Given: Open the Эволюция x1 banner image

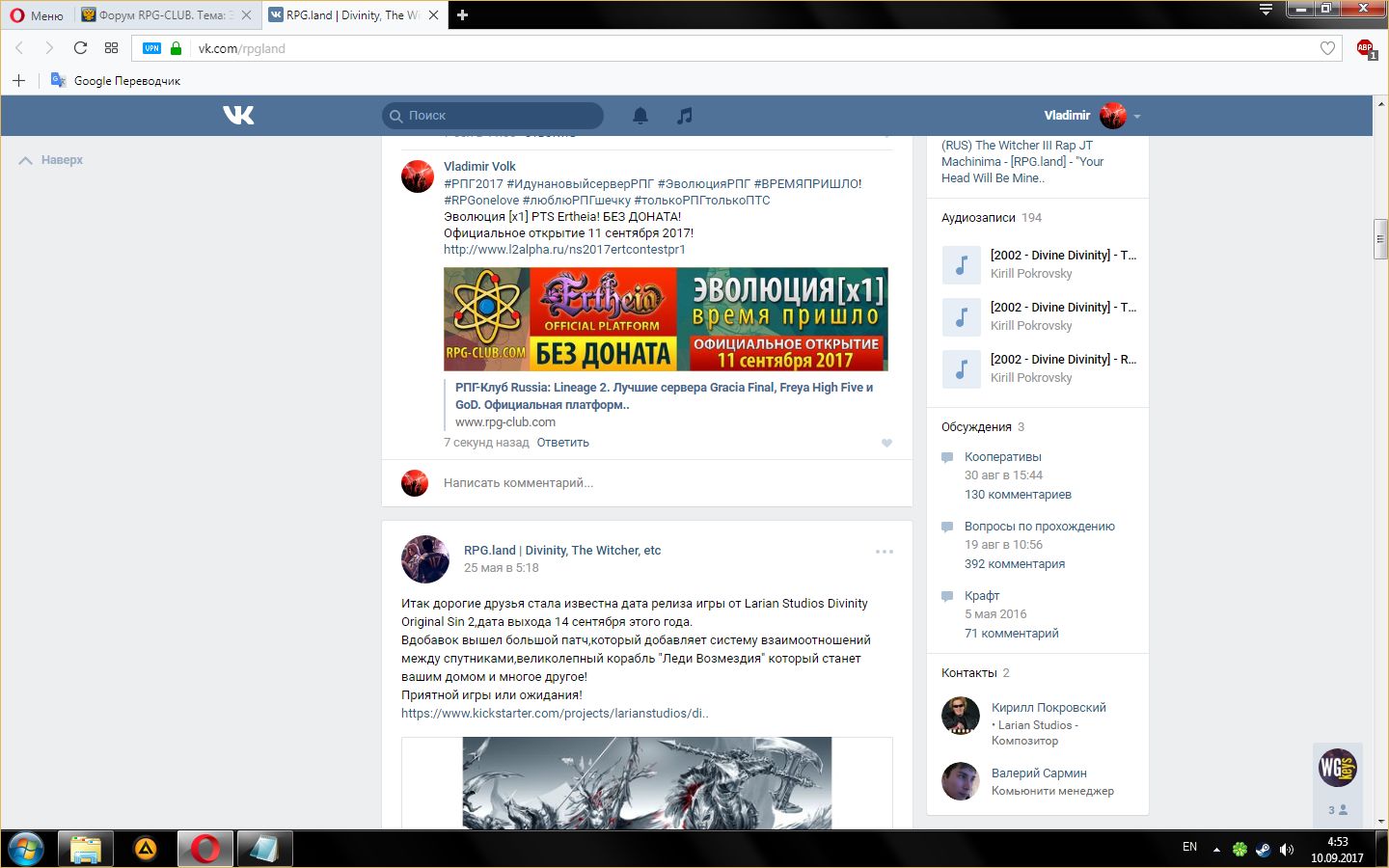Looking at the screenshot, I should (x=666, y=319).
